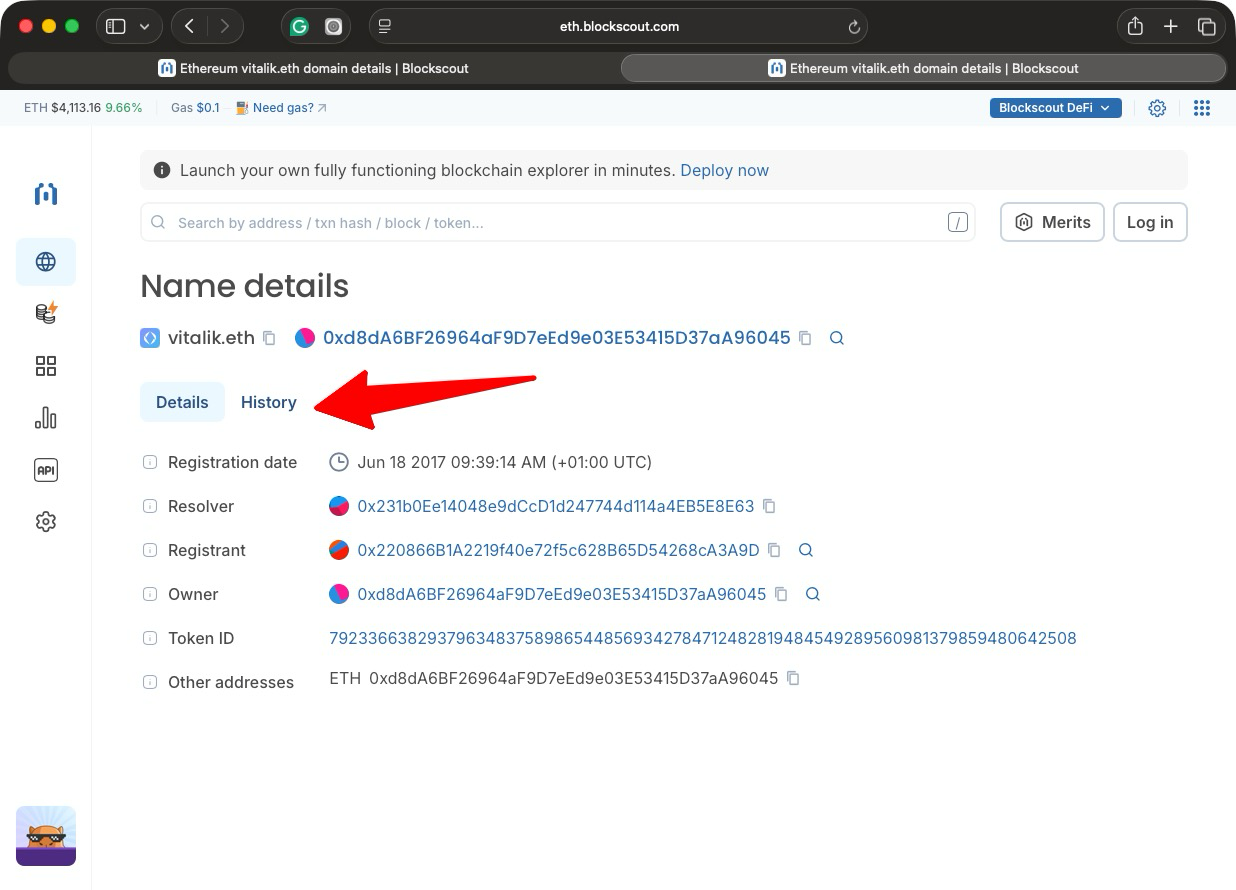The height and width of the screenshot is (890, 1236).
Task: Click the Grammarly extension icon in the toolbar
Action: 299,26
